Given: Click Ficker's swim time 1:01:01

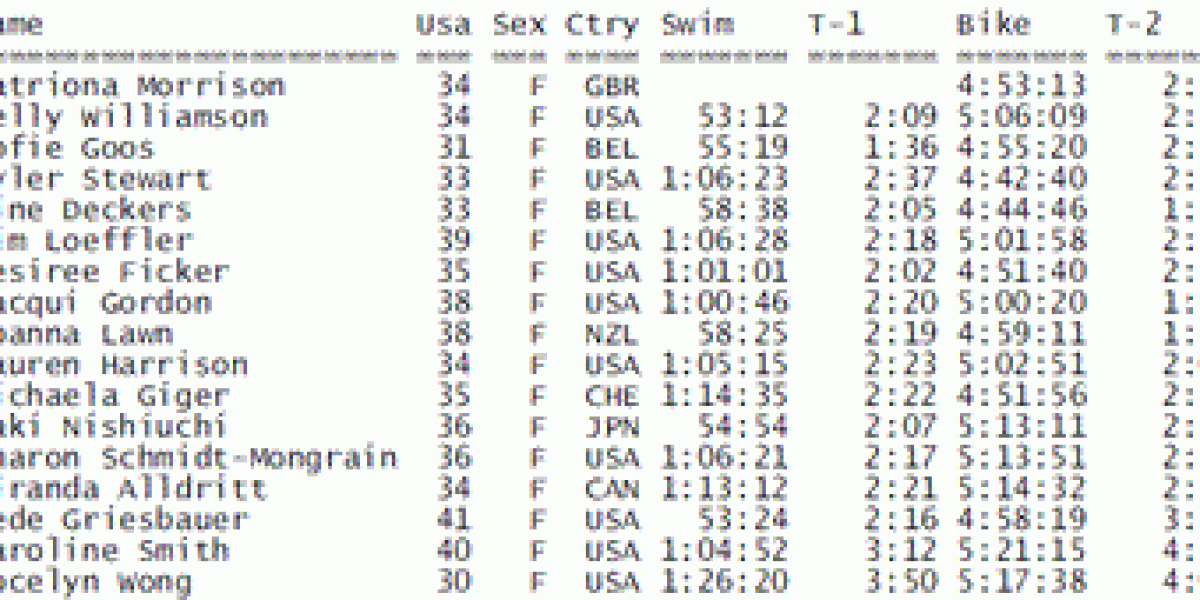Looking at the screenshot, I should [x=725, y=272].
